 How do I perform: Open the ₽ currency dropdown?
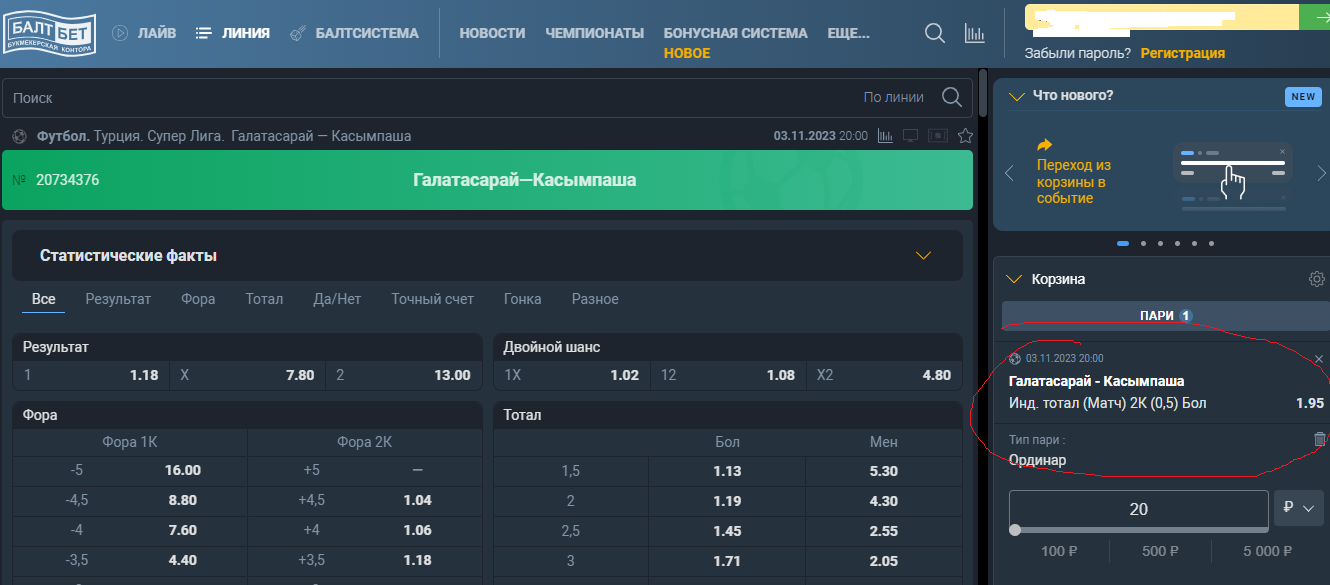pos(1299,509)
